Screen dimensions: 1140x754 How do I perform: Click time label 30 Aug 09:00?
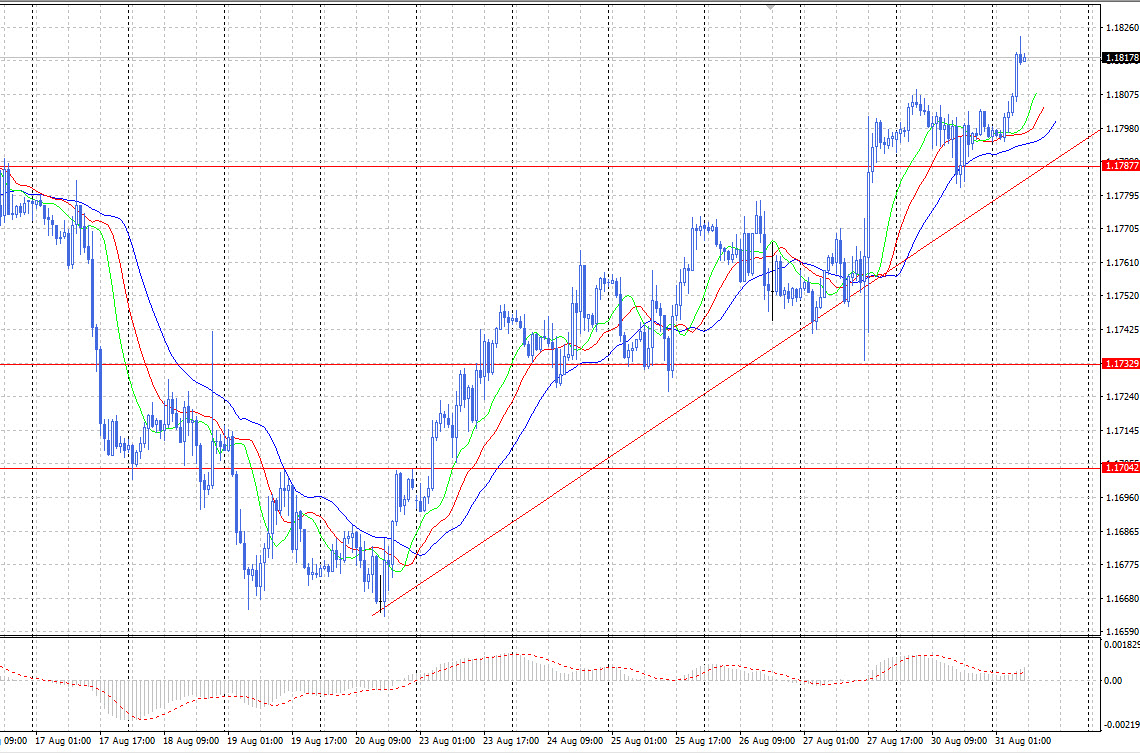tap(959, 741)
